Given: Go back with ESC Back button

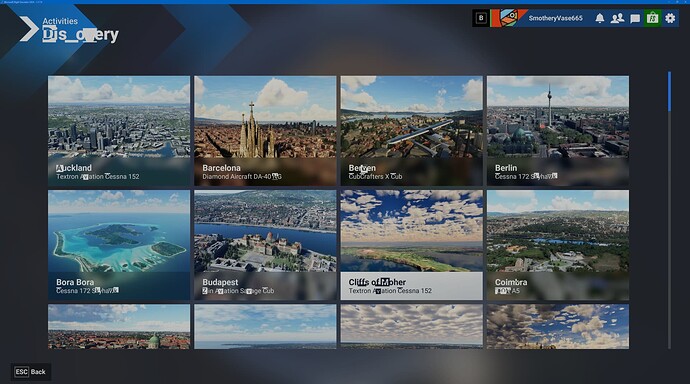Looking at the screenshot, I should [31, 372].
